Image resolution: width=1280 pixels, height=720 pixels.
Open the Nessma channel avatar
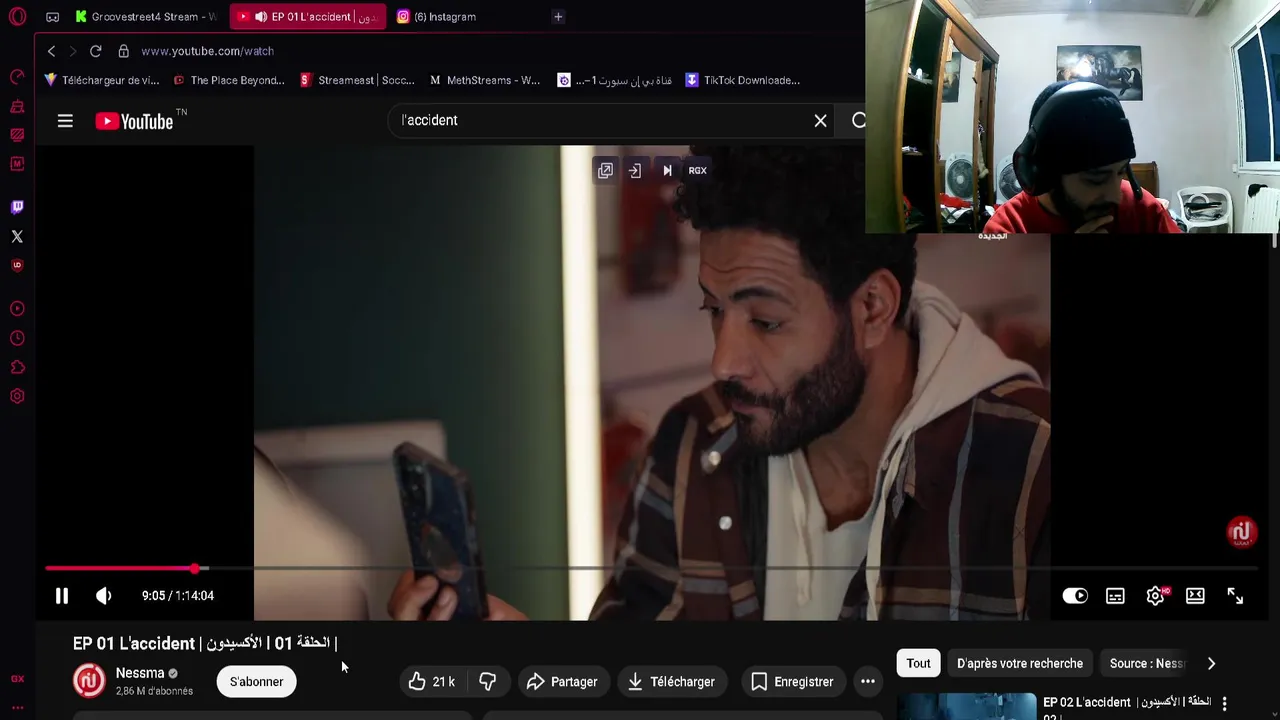[x=89, y=681]
